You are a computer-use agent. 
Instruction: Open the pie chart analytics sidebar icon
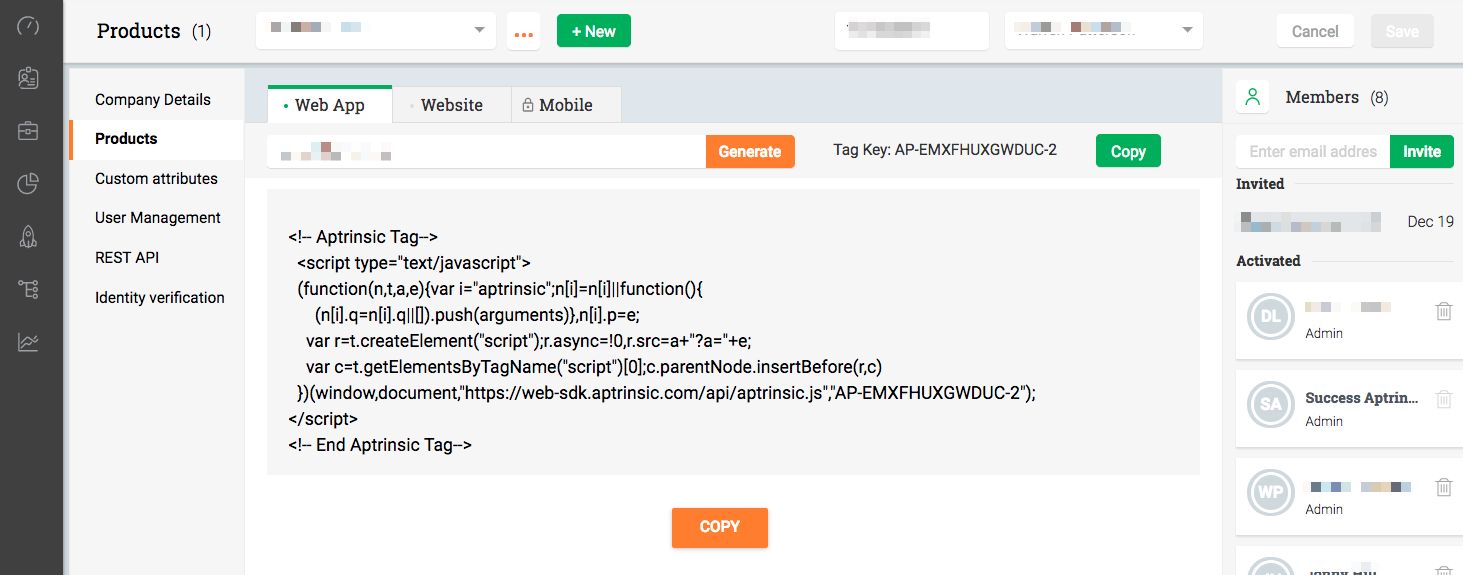(28, 183)
